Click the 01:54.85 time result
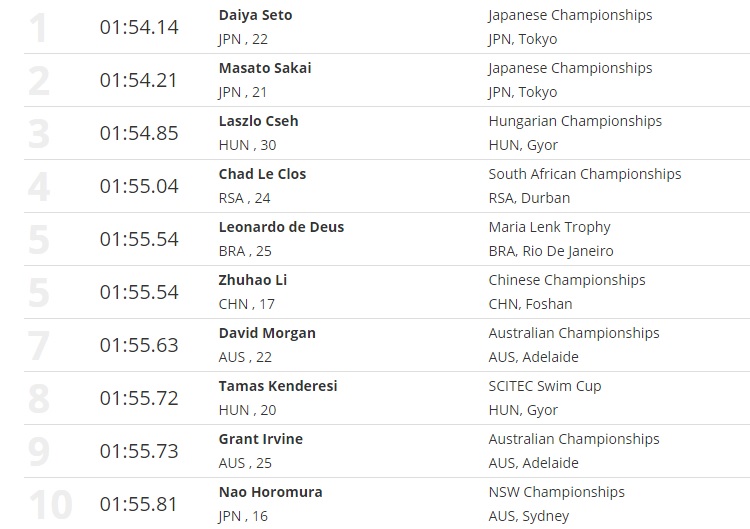 pyautogui.click(x=139, y=133)
